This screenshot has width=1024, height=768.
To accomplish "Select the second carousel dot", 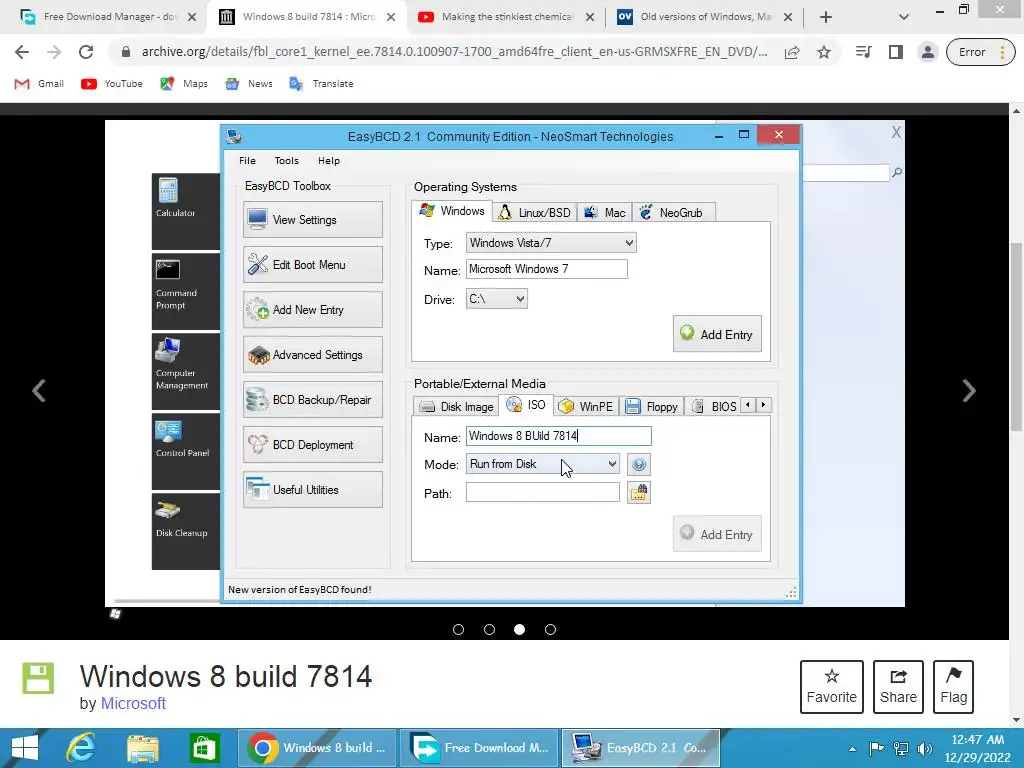I will coord(489,630).
